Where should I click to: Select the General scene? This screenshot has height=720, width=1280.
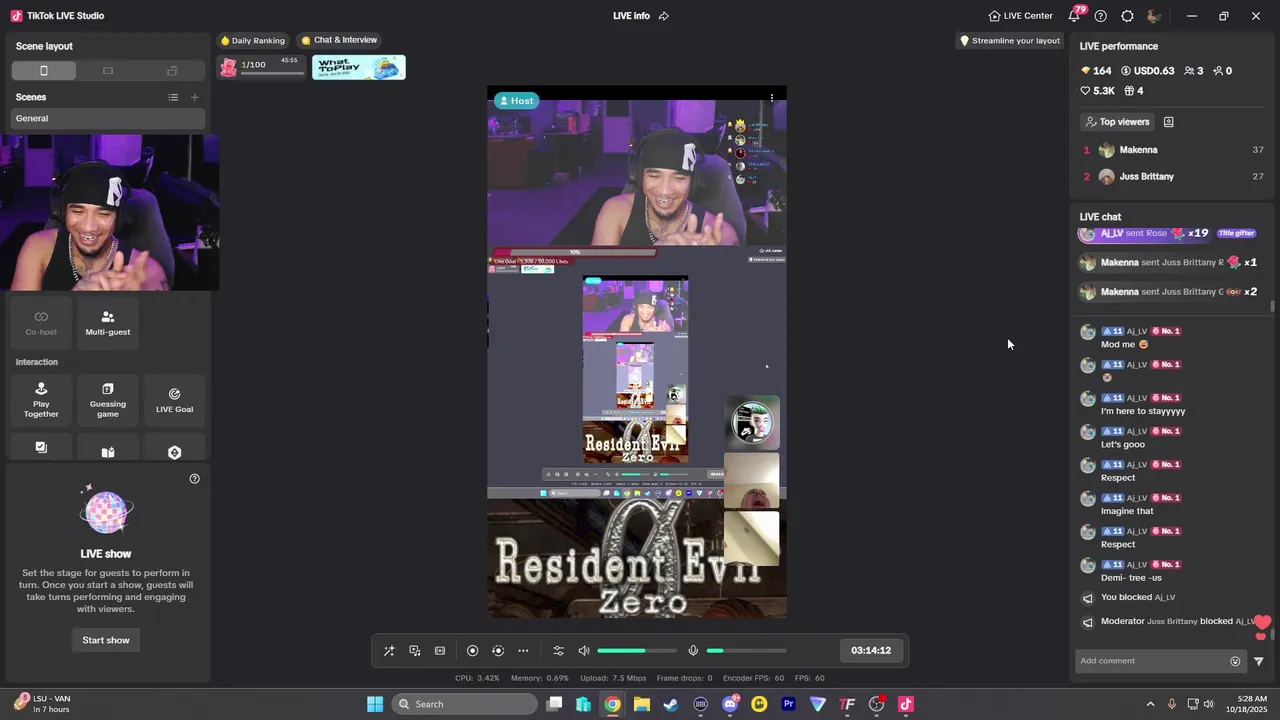(x=108, y=118)
